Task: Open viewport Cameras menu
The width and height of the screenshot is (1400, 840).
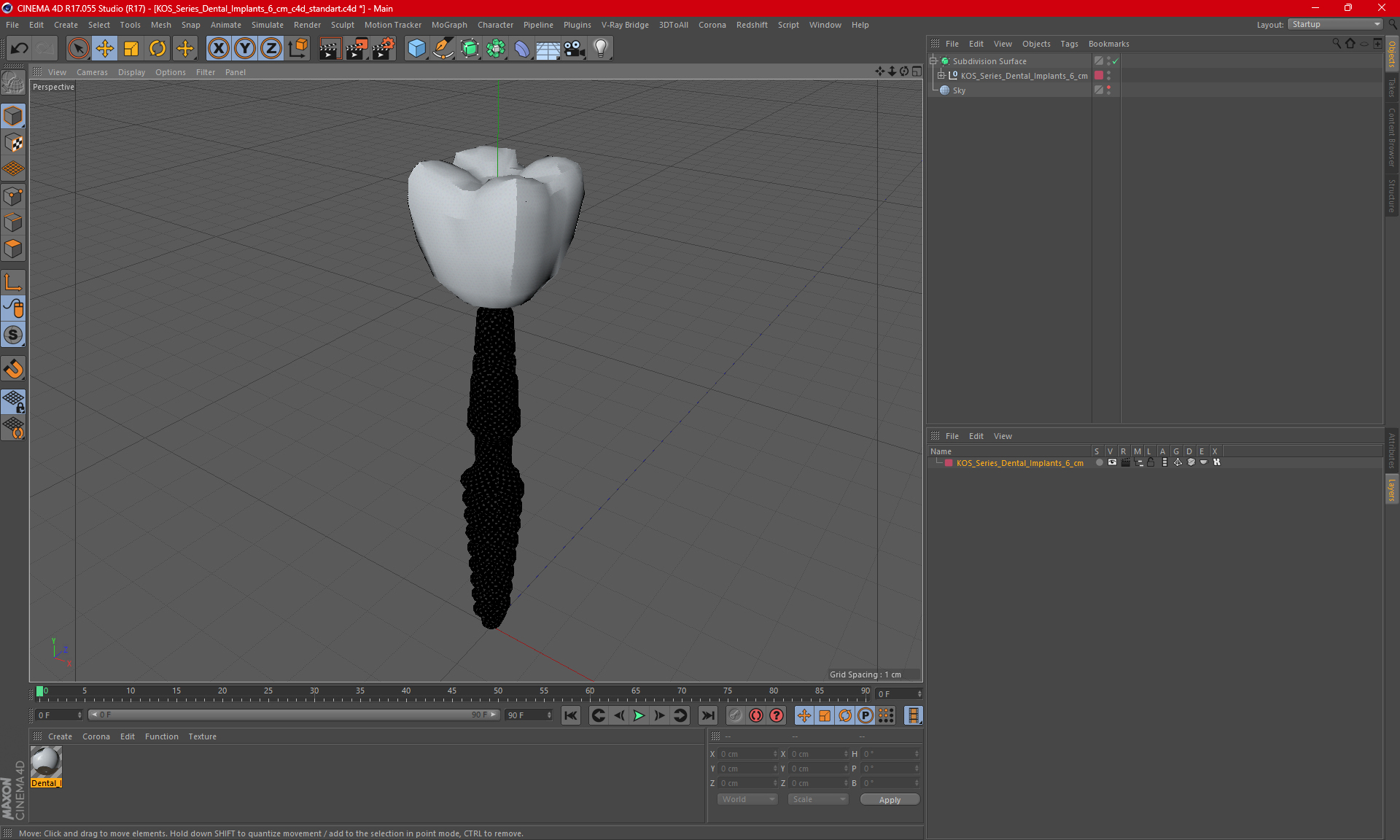Action: pyautogui.click(x=92, y=72)
